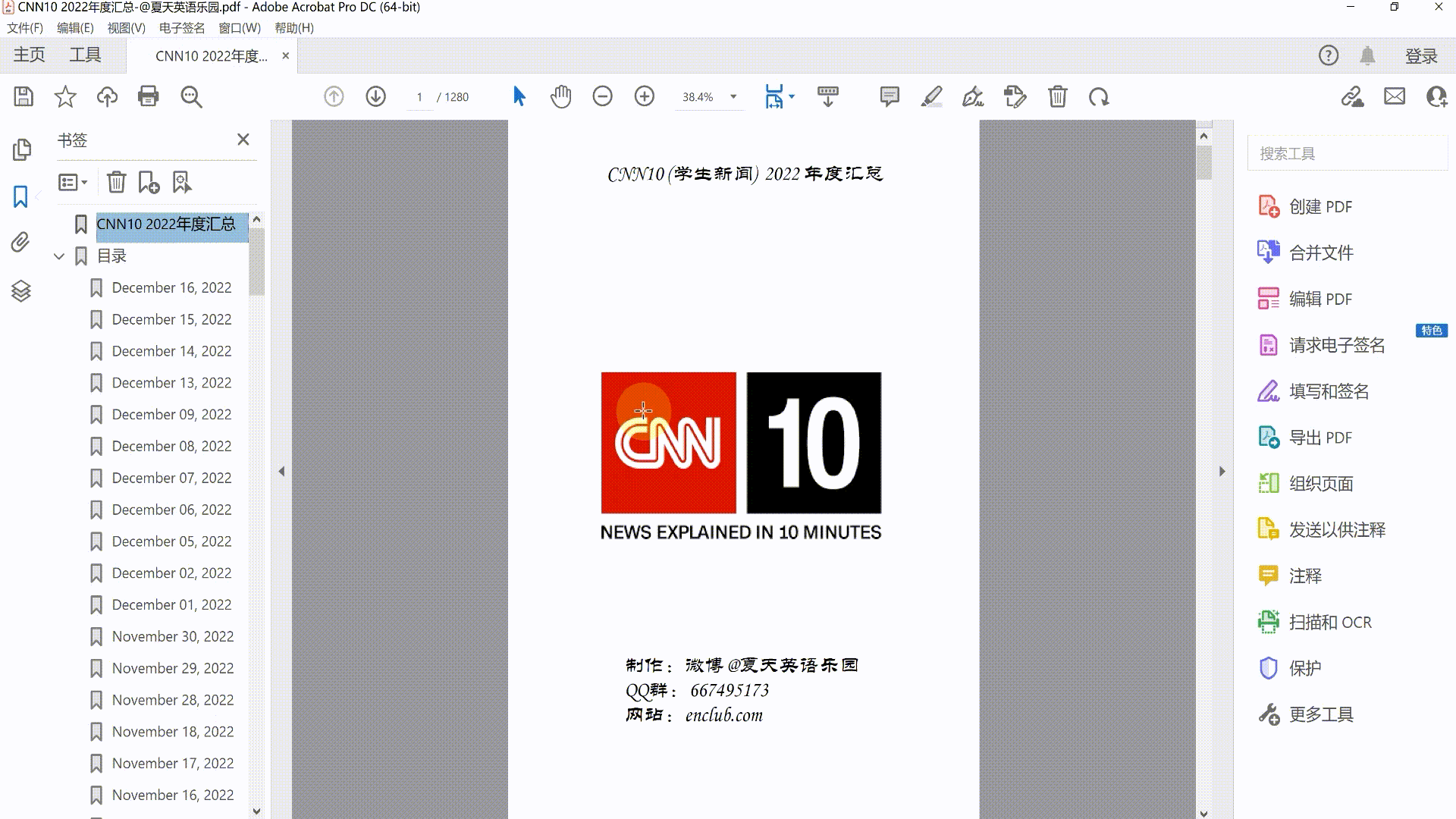Open 文件(F) menu
The height and width of the screenshot is (819, 1456).
[x=25, y=28]
